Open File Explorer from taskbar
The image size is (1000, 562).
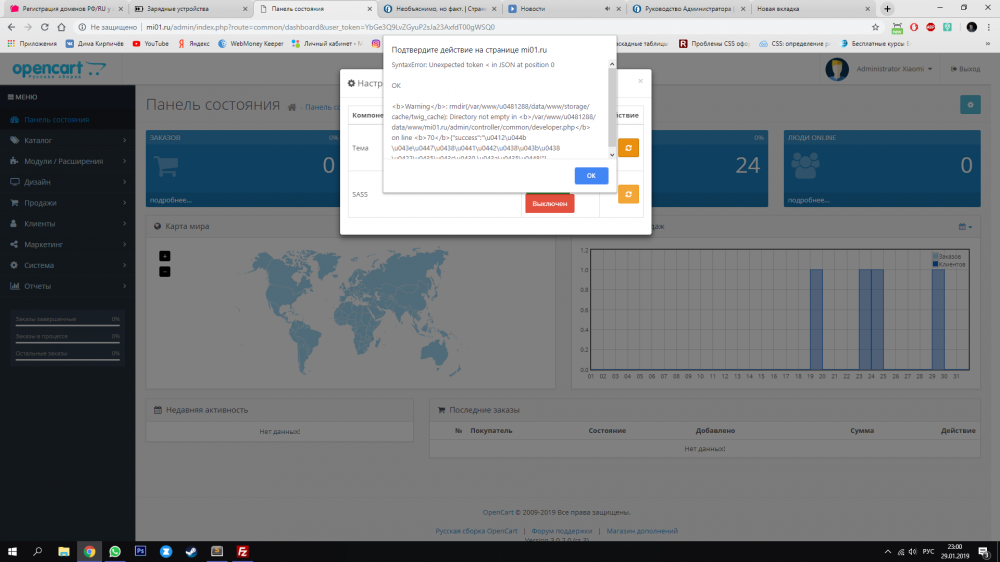coord(64,552)
